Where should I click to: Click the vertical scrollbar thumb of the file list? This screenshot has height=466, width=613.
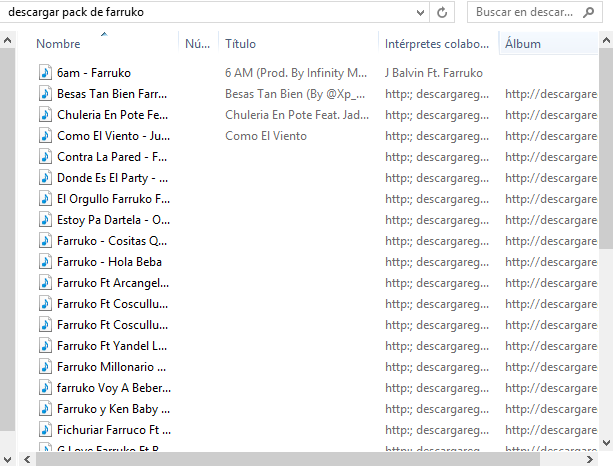pos(606,148)
